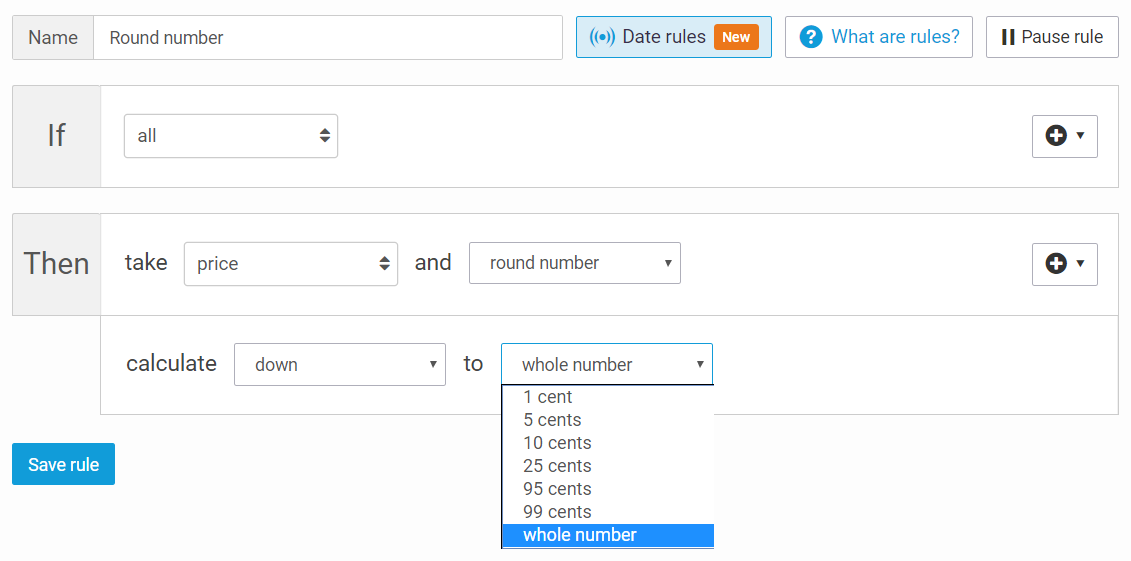Pick '99 cents' rounding option
The height and width of the screenshot is (561, 1131).
[557, 512]
